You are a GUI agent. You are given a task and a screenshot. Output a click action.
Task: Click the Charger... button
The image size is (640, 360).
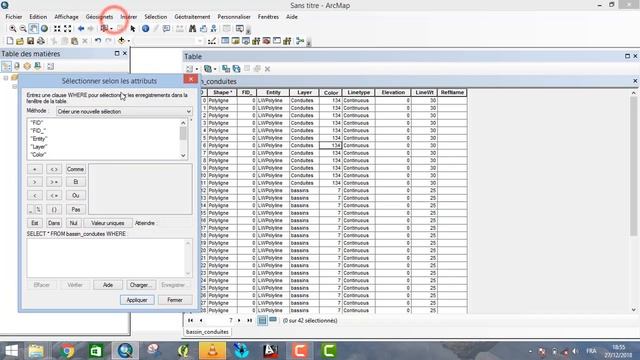click(x=140, y=285)
